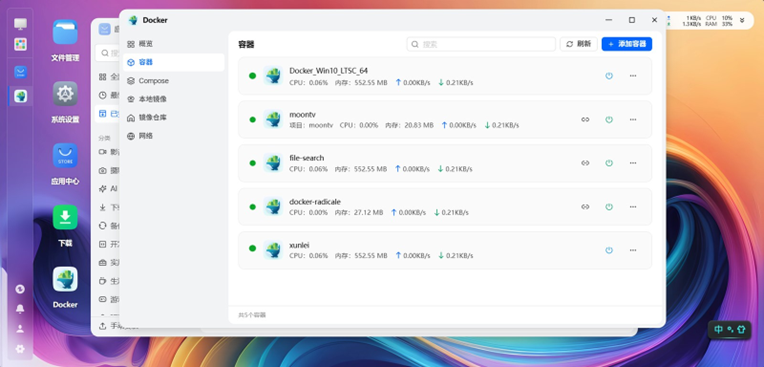Open the xunlei three-dot menu
Image resolution: width=764 pixels, height=367 pixels.
(x=633, y=250)
